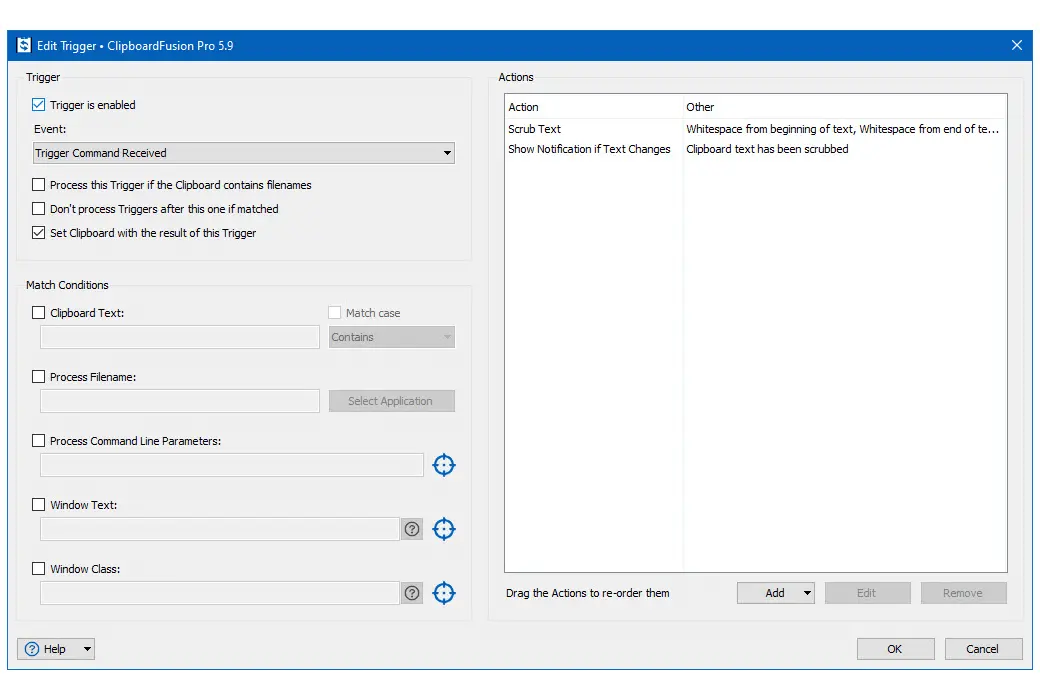Open the question-mark help for Window Text
The image size is (1040, 700).
(x=412, y=529)
